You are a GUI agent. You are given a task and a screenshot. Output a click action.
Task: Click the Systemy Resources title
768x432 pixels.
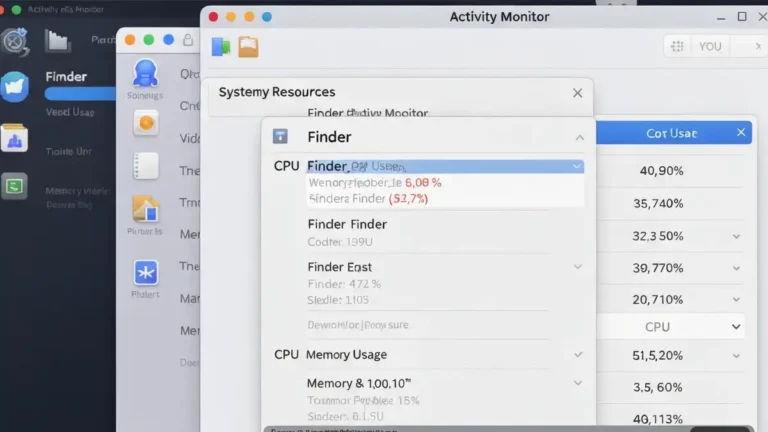277,92
